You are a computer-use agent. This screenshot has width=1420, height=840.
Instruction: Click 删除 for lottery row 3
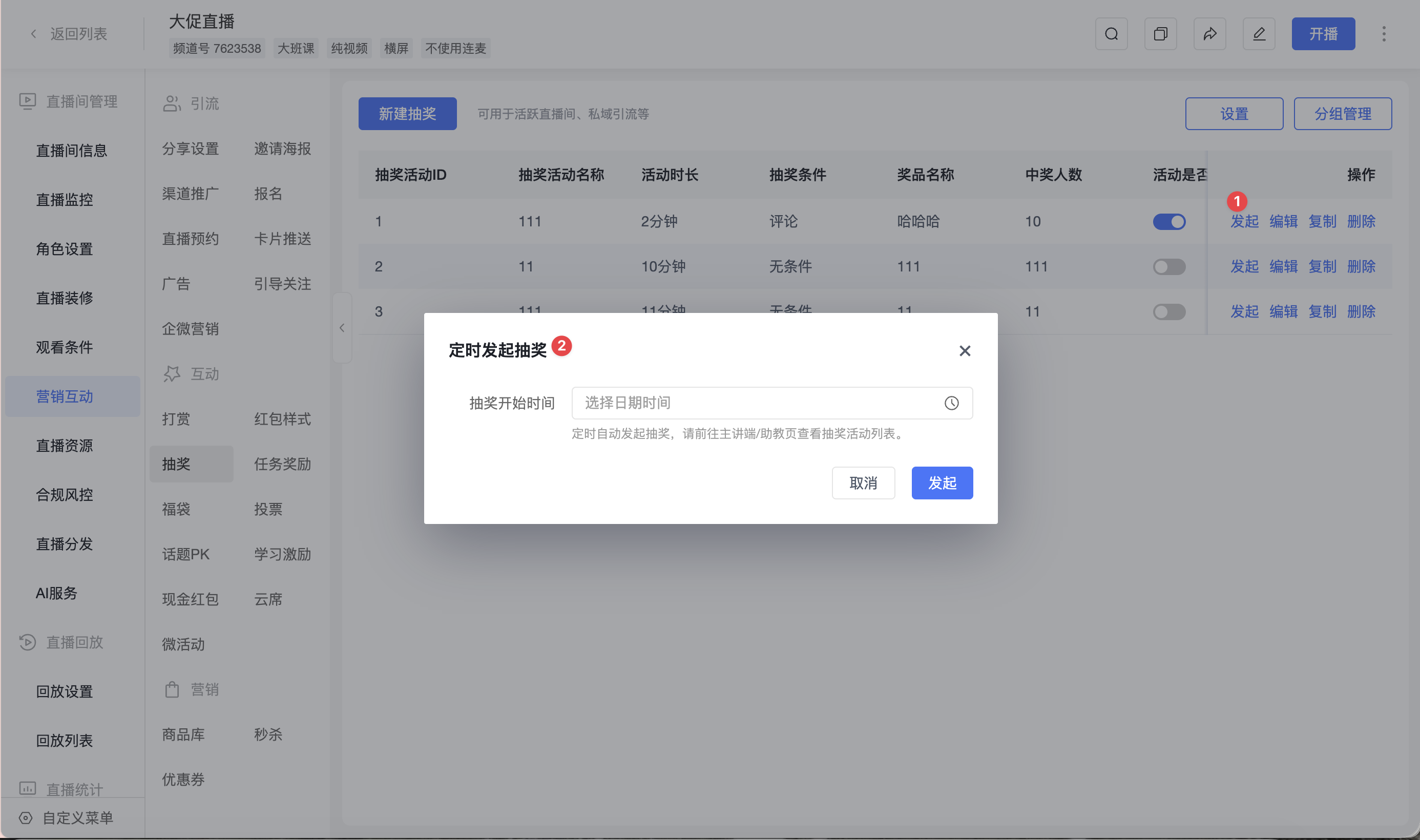point(1361,312)
